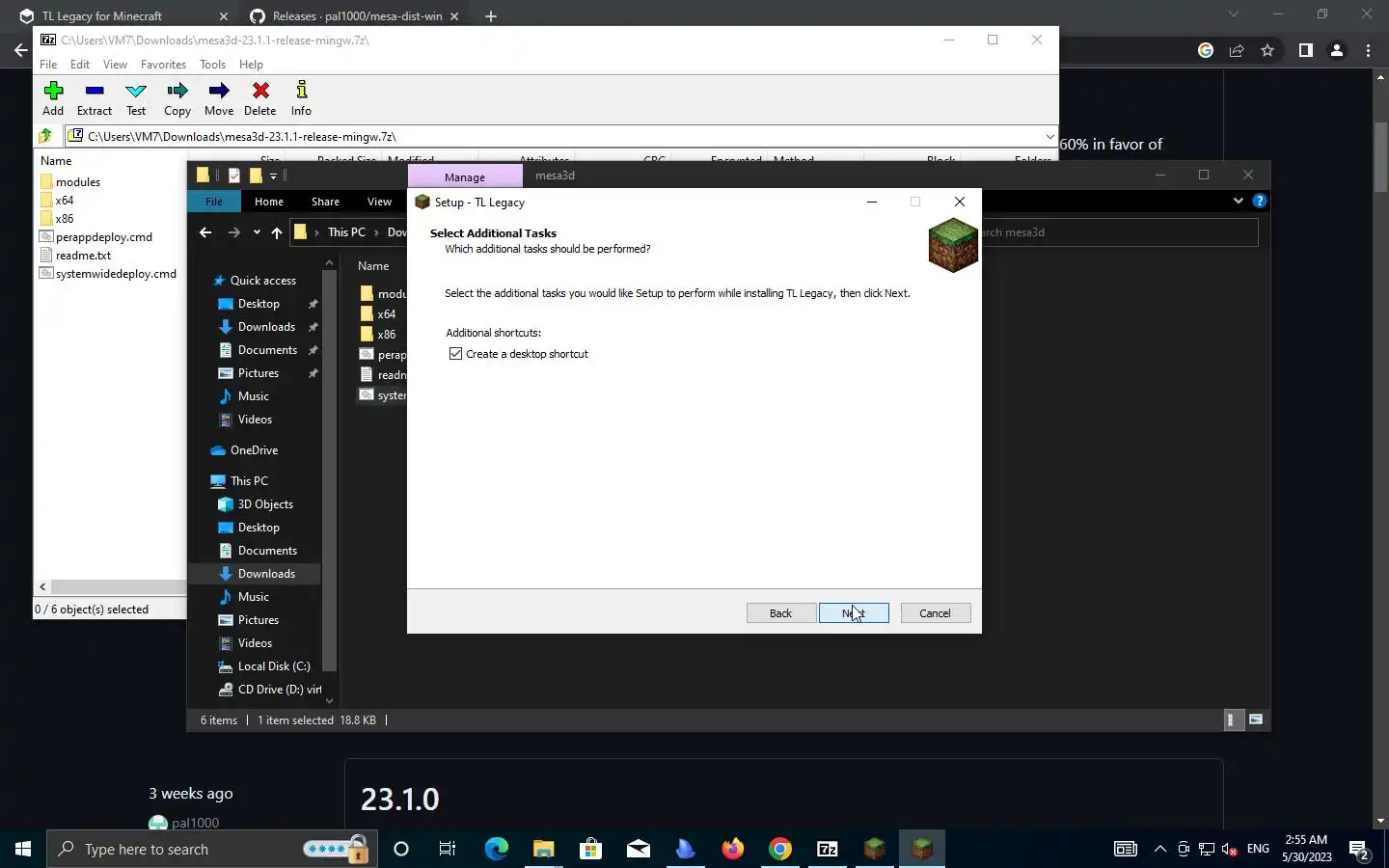1389x868 pixels.
Task: Select systemwidedeploy.cmd in 7-Zip list
Action: (x=108, y=273)
